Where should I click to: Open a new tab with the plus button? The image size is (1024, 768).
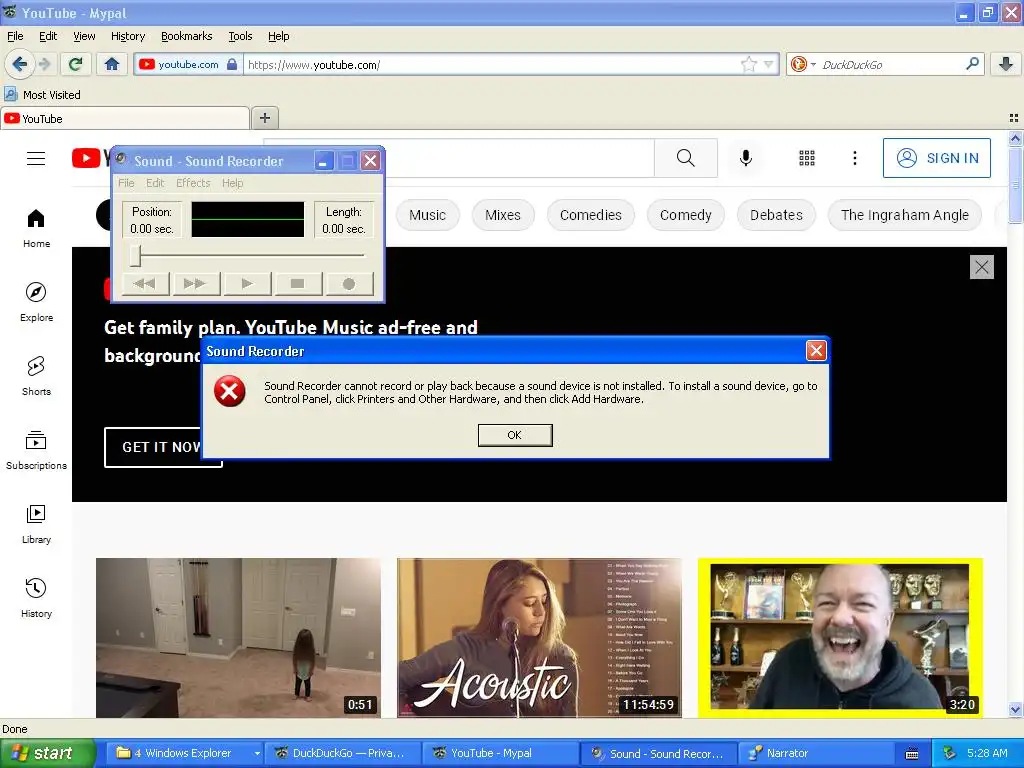pos(264,118)
